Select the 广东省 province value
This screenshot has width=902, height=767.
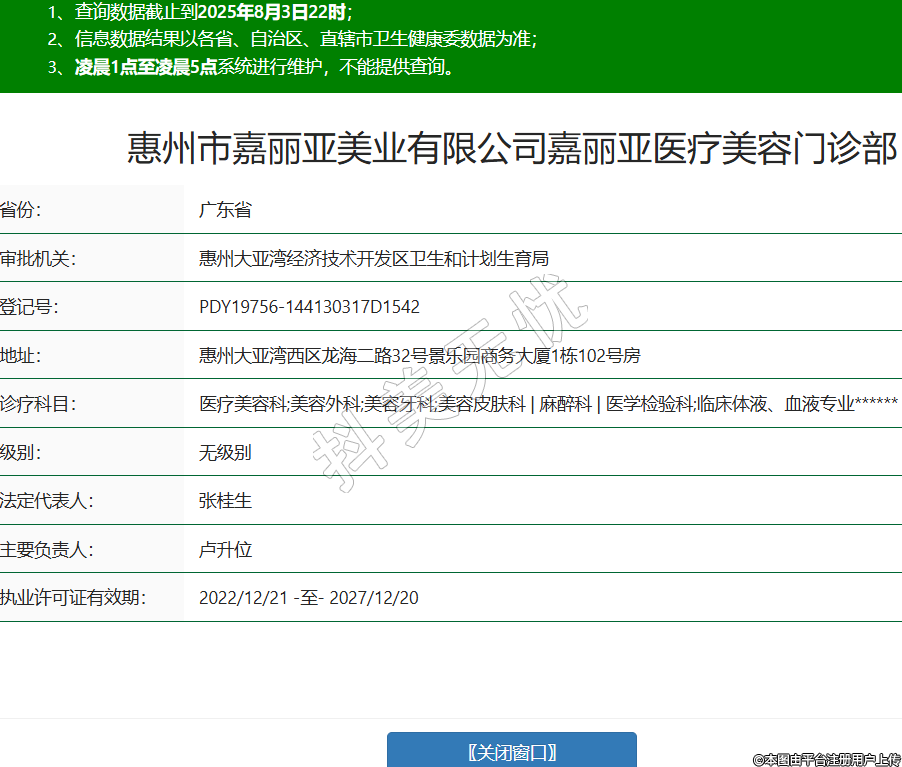point(225,210)
